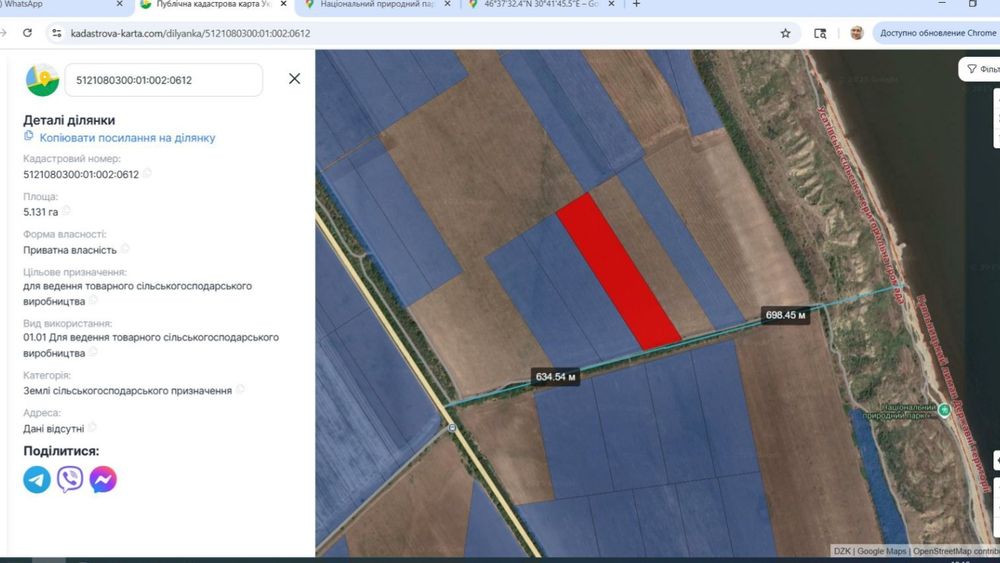The width and height of the screenshot is (1000, 563).
Task: Open a new browser tab
Action: [636, 4]
